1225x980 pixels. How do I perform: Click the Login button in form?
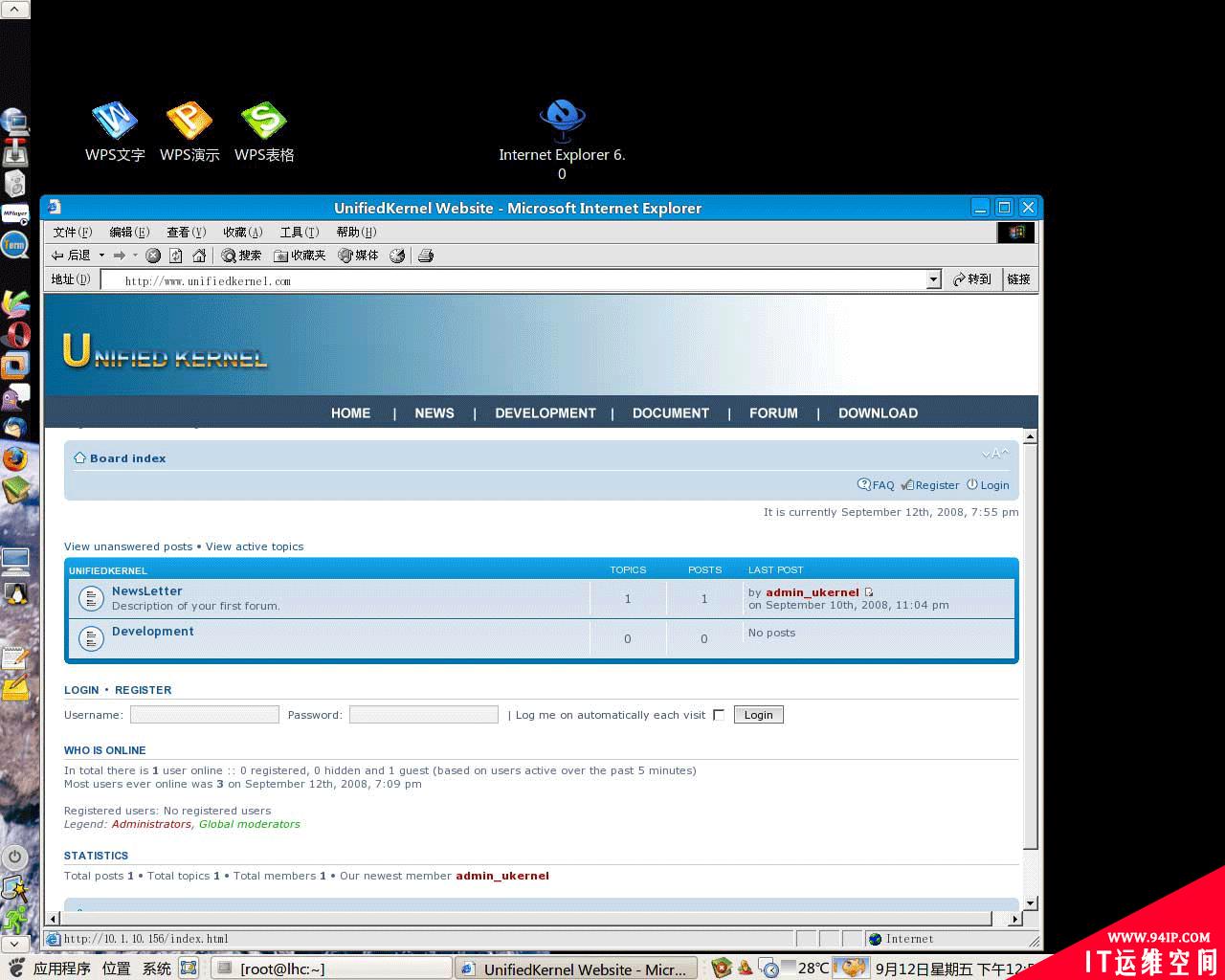(758, 715)
